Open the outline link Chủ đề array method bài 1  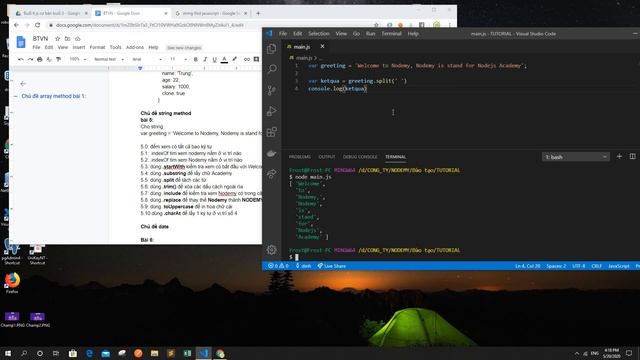click(53, 96)
